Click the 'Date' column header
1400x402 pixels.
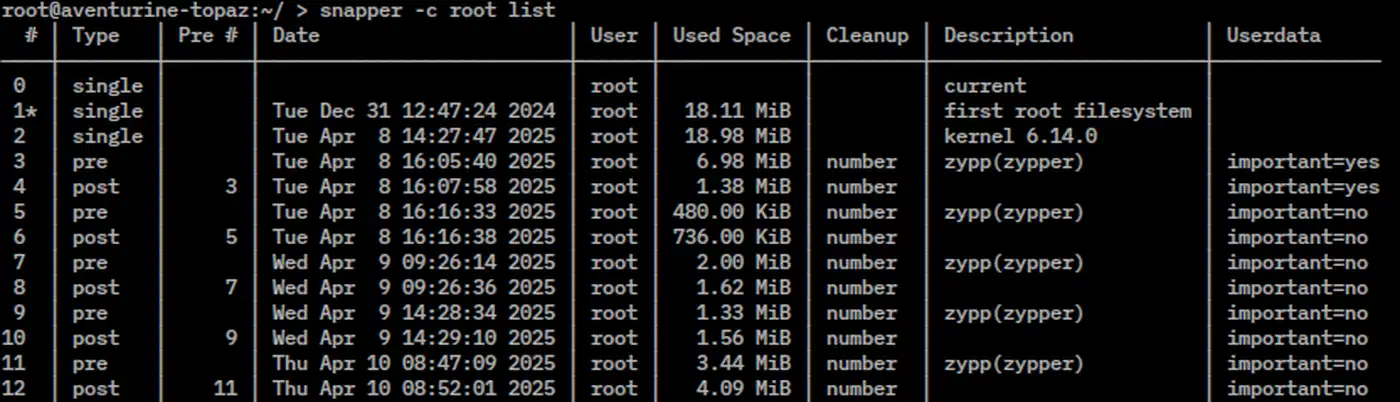pos(296,35)
